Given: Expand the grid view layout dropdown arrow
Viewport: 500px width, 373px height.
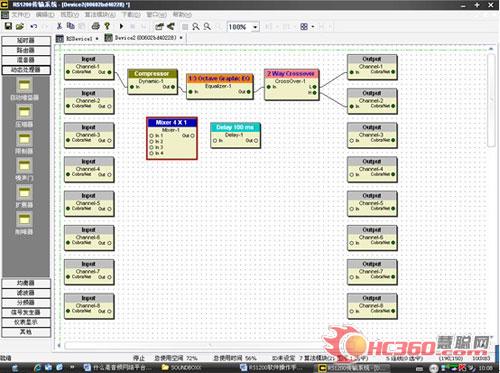Looking at the screenshot, I should (313, 26).
